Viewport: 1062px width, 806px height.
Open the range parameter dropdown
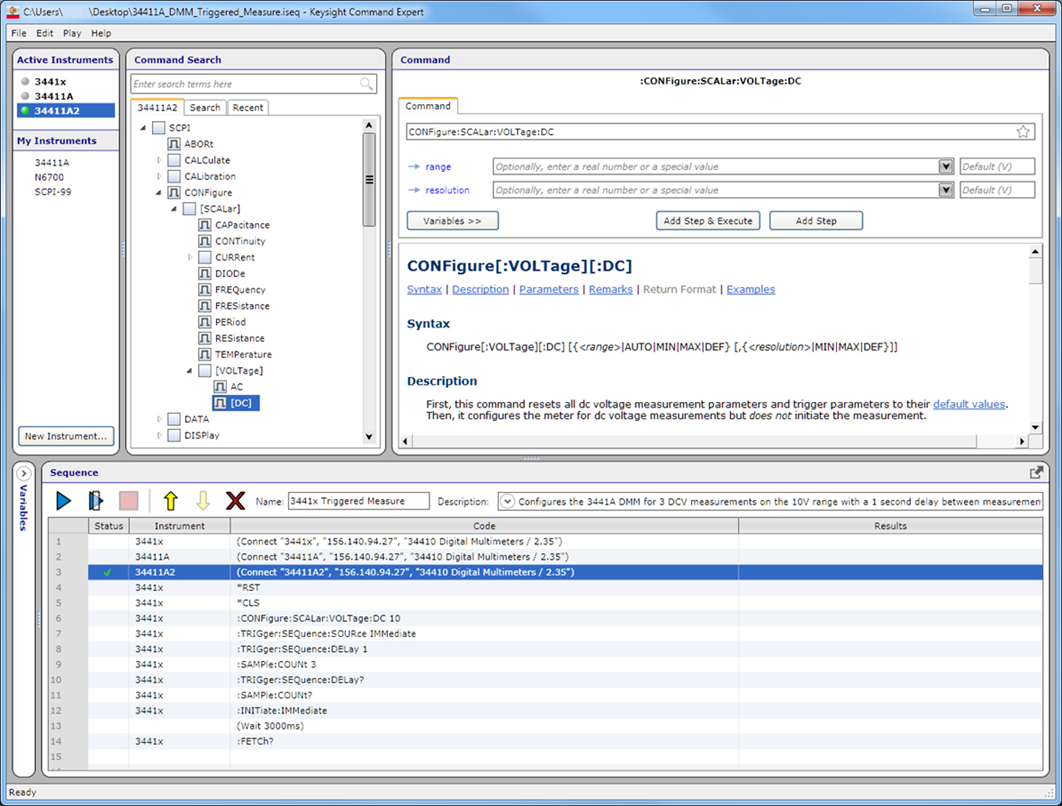tap(946, 167)
